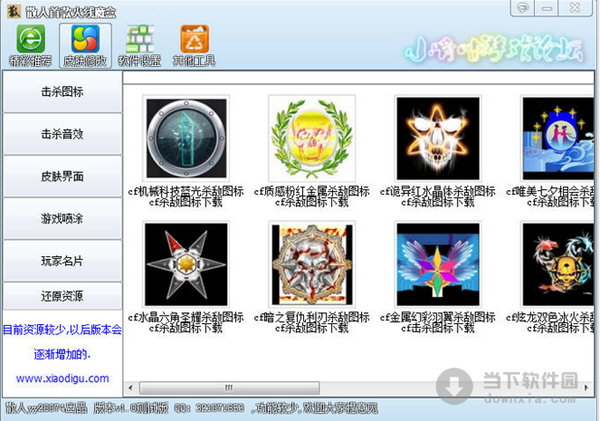Click the 目前资源较少 notice text
The image size is (600, 421).
pyautogui.click(x=62, y=330)
